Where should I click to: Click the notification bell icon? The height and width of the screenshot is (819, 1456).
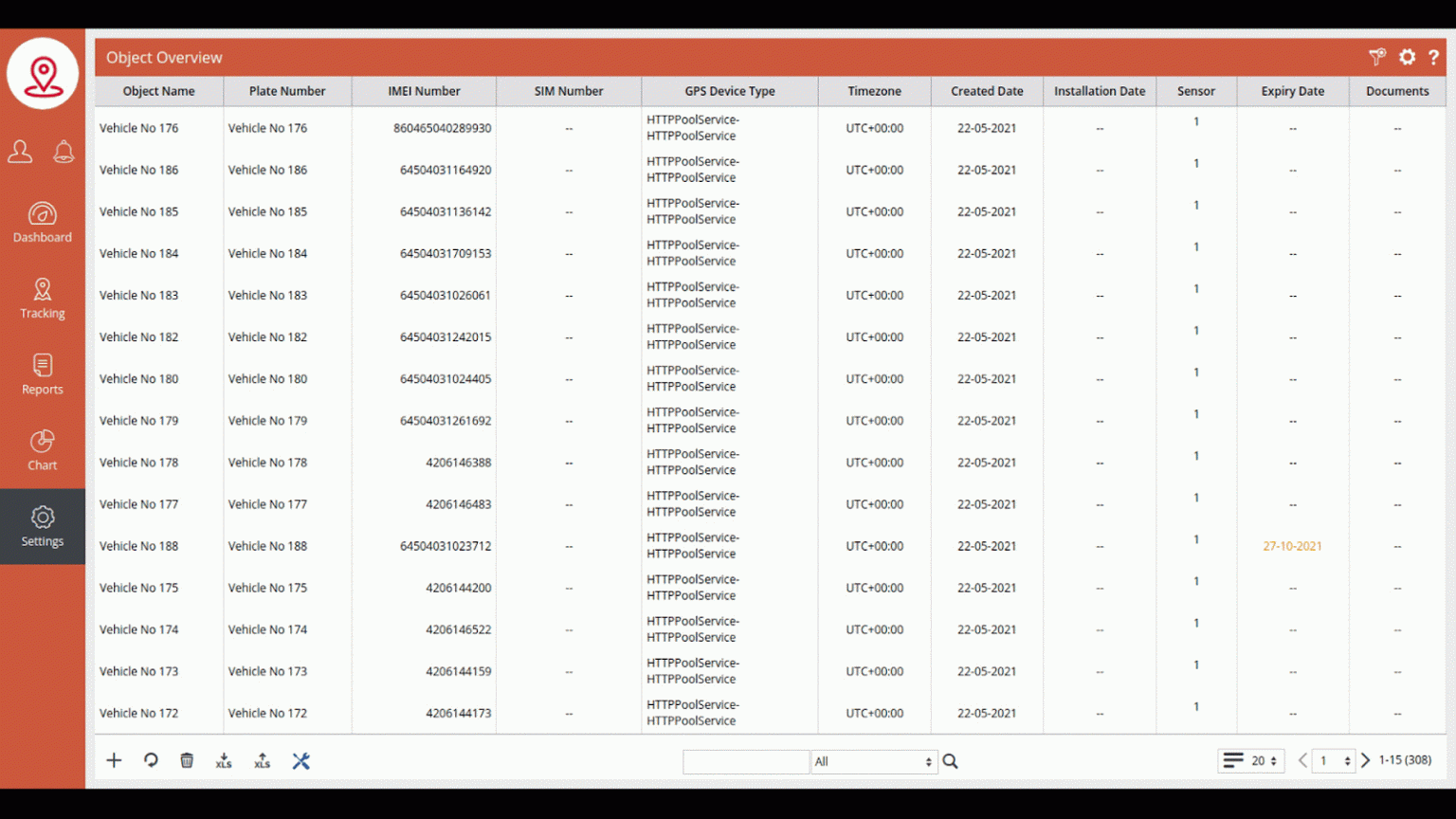coord(64,152)
